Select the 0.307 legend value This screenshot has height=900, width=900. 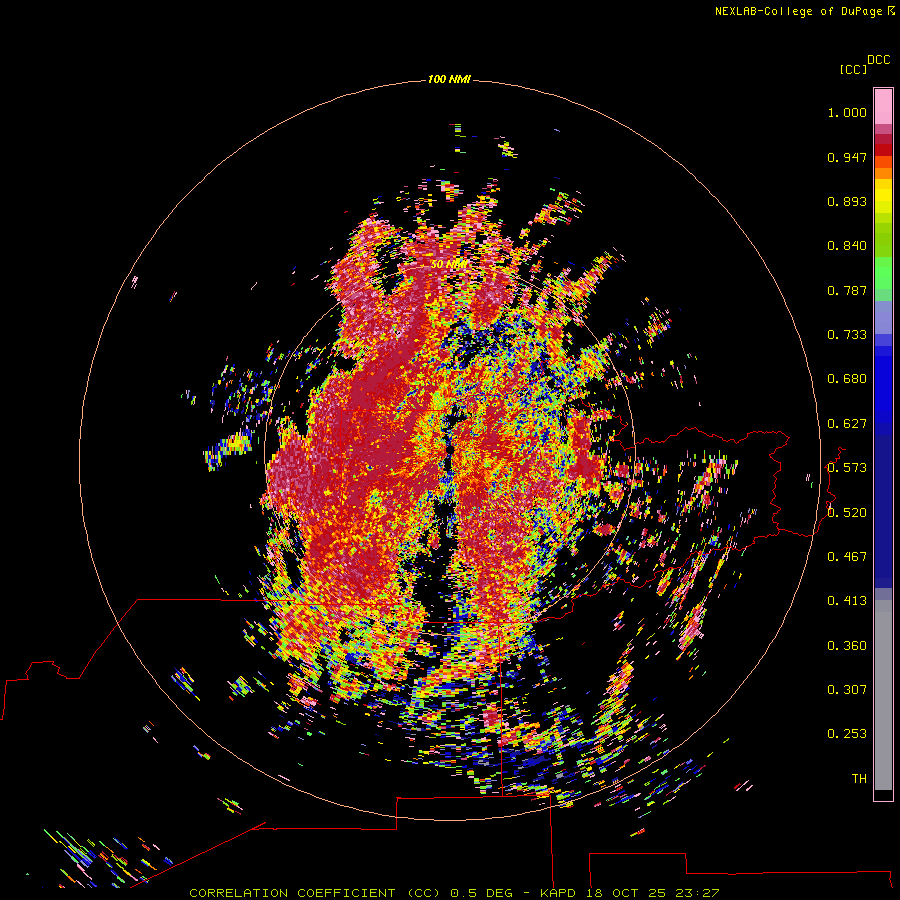(847, 690)
